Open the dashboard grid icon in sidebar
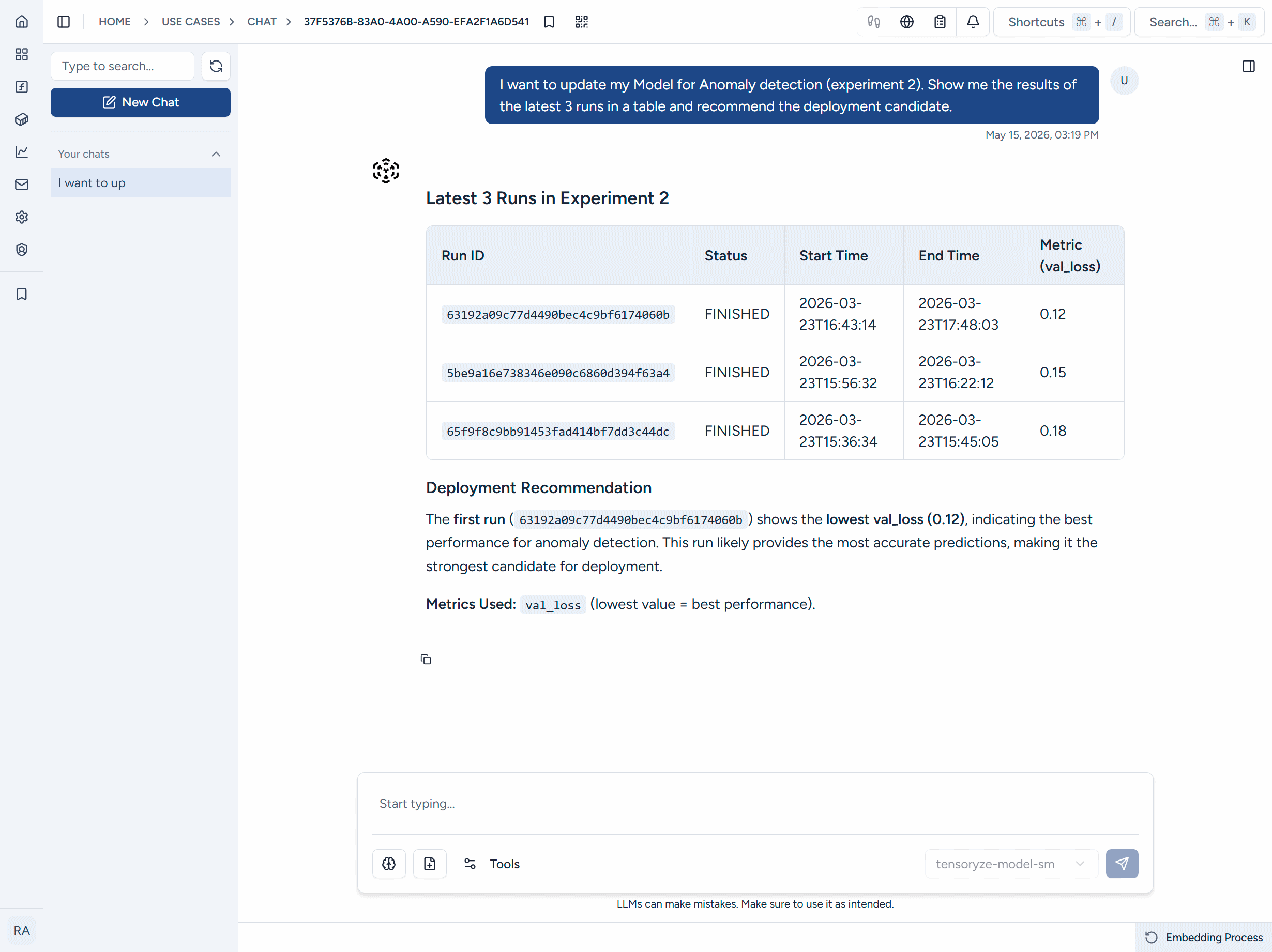1272x952 pixels. click(x=21, y=54)
